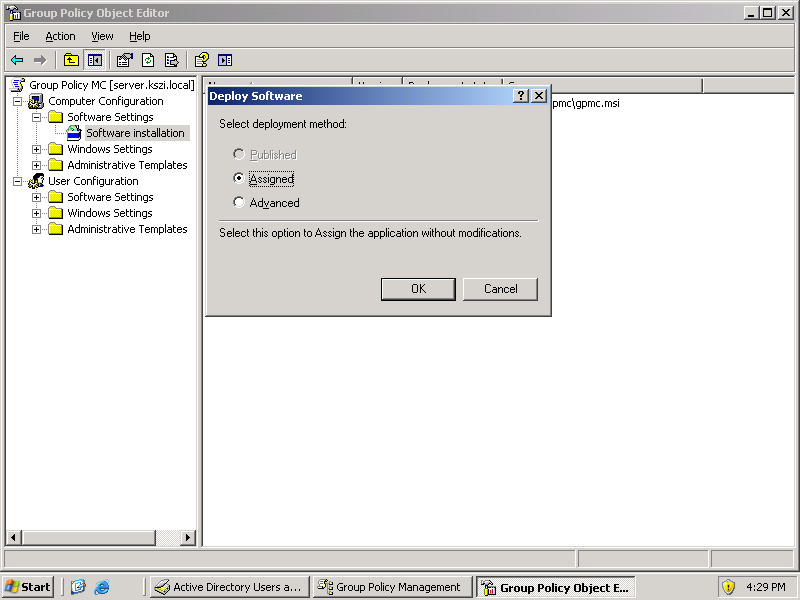This screenshot has width=800, height=600.
Task: Open the Action menu
Action: pos(60,36)
